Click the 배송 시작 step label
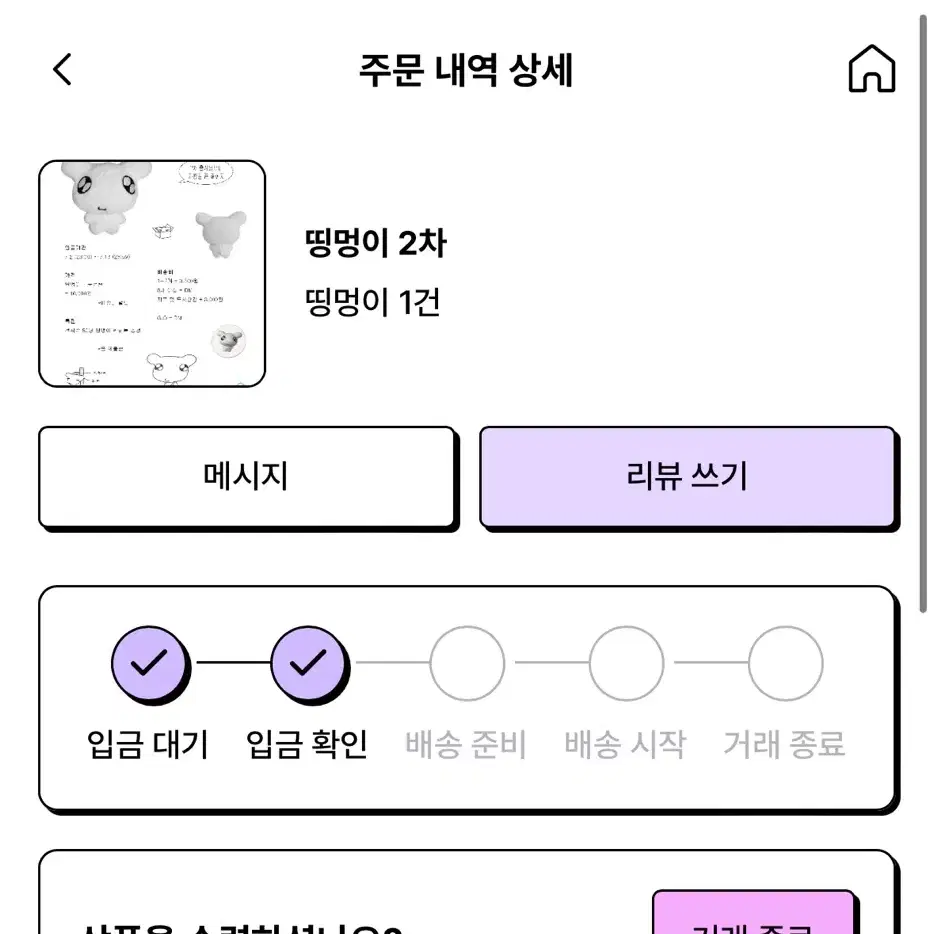Viewport: 934px width, 934px height. 625,744
